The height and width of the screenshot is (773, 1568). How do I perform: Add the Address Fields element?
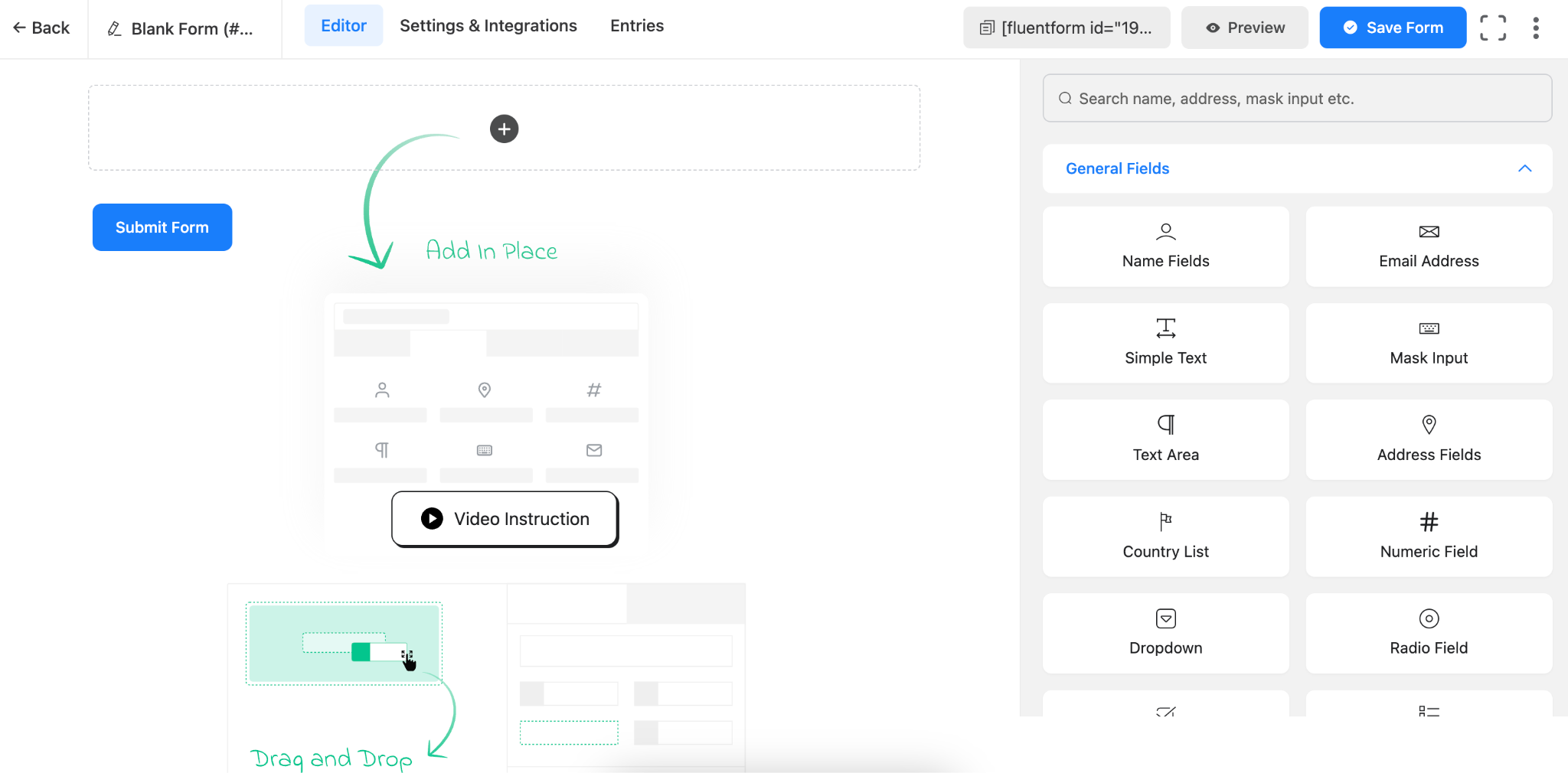[x=1428, y=439]
